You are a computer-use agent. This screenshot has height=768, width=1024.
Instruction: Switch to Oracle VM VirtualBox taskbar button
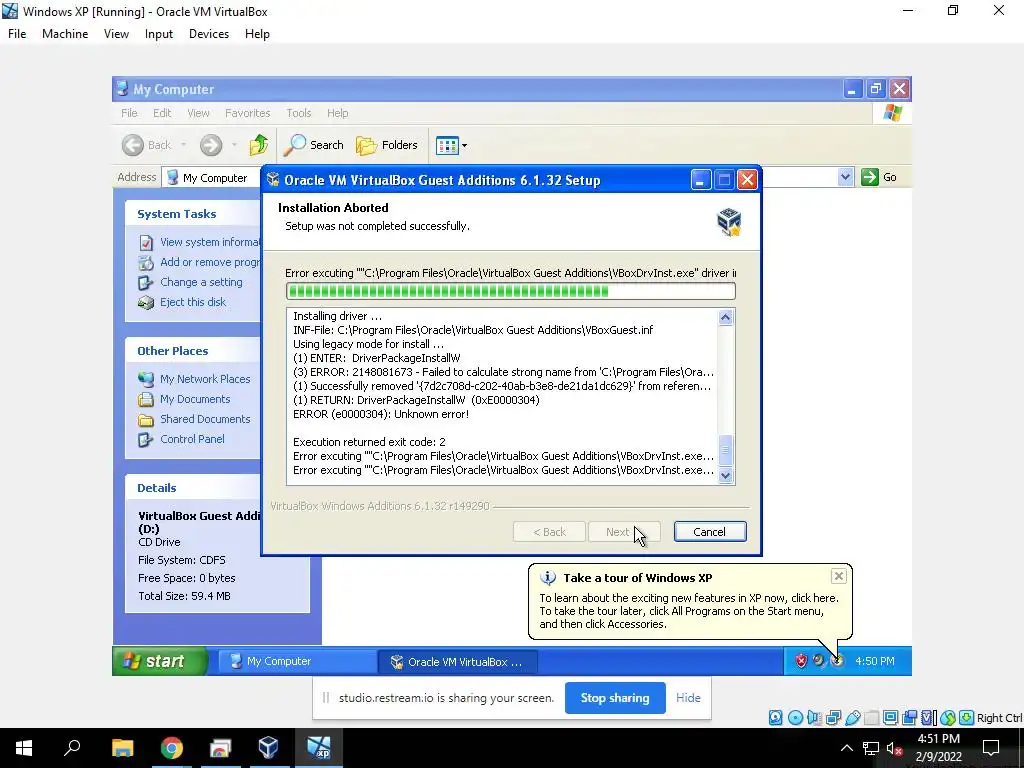coord(457,661)
